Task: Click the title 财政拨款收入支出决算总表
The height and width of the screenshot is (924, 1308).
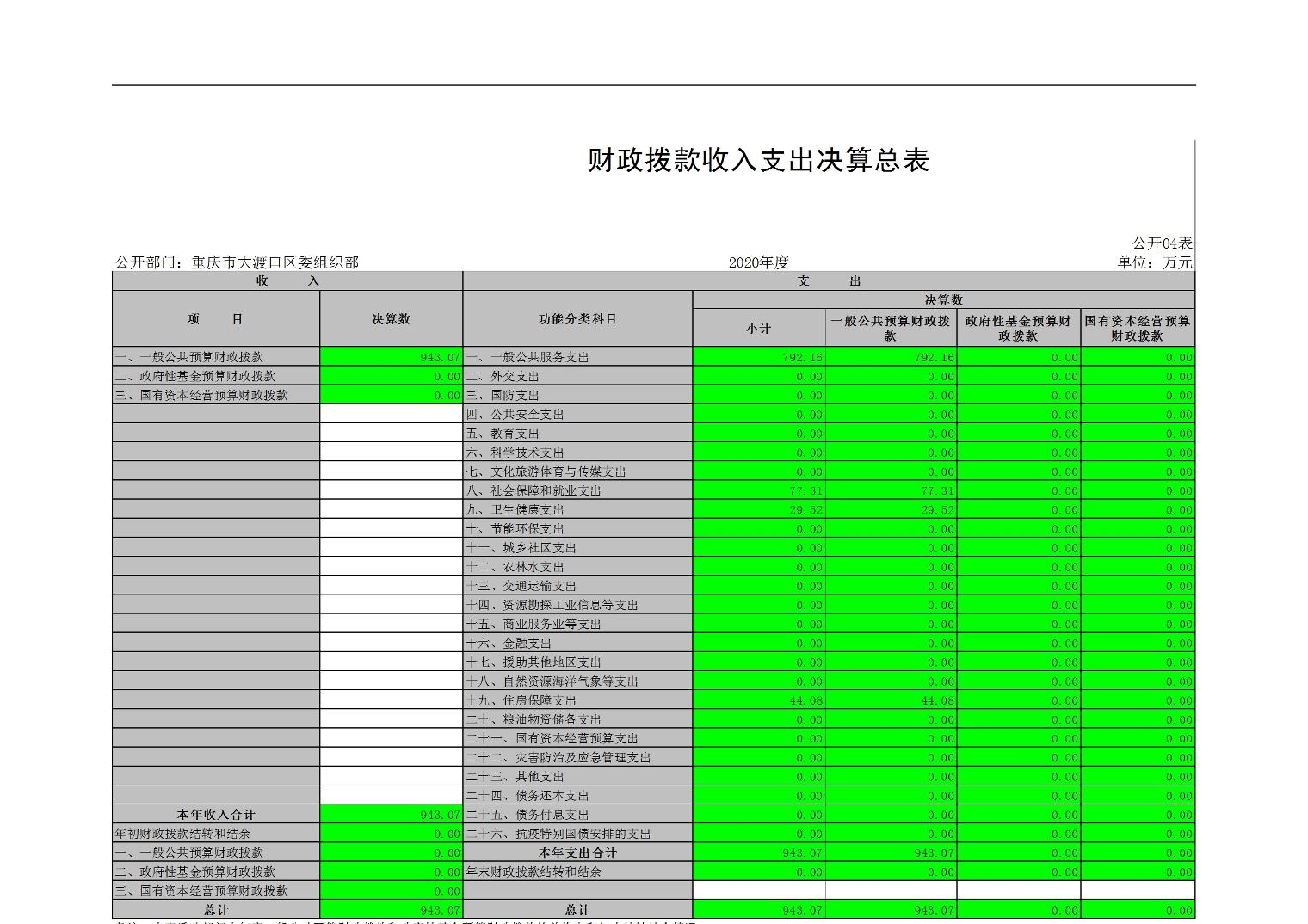Action: click(758, 161)
